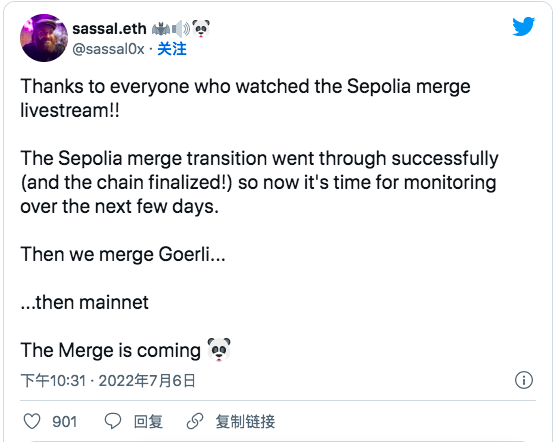Click the Twitter bird logo
Image resolution: width=556 pixels, height=442 pixels.
(x=523, y=26)
